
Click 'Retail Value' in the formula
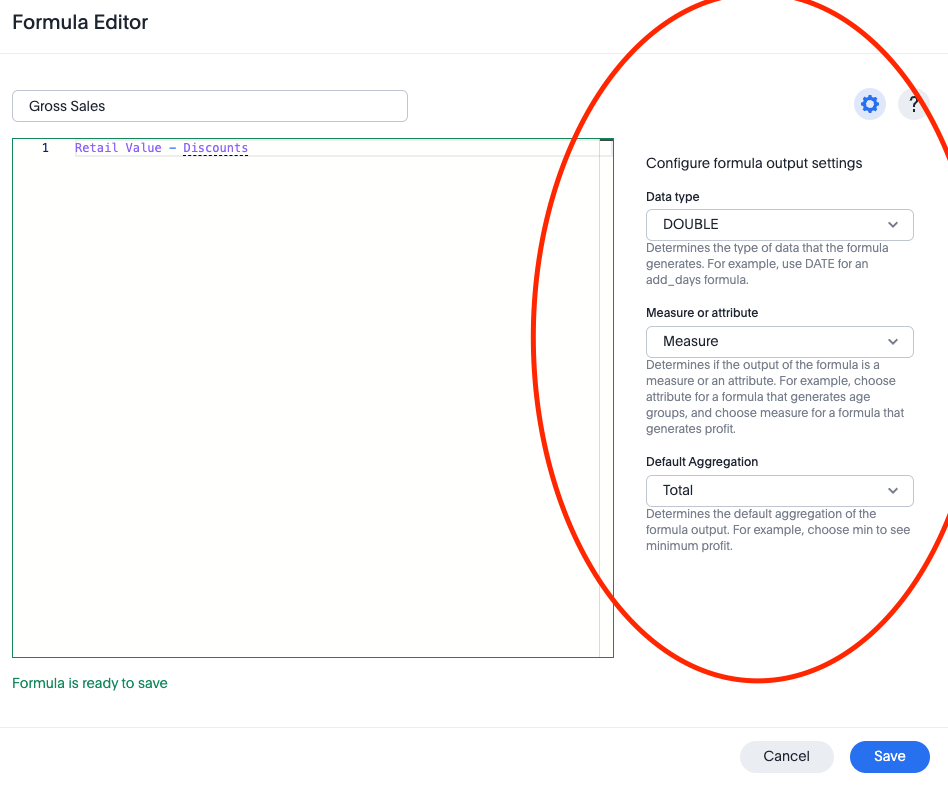pos(118,148)
